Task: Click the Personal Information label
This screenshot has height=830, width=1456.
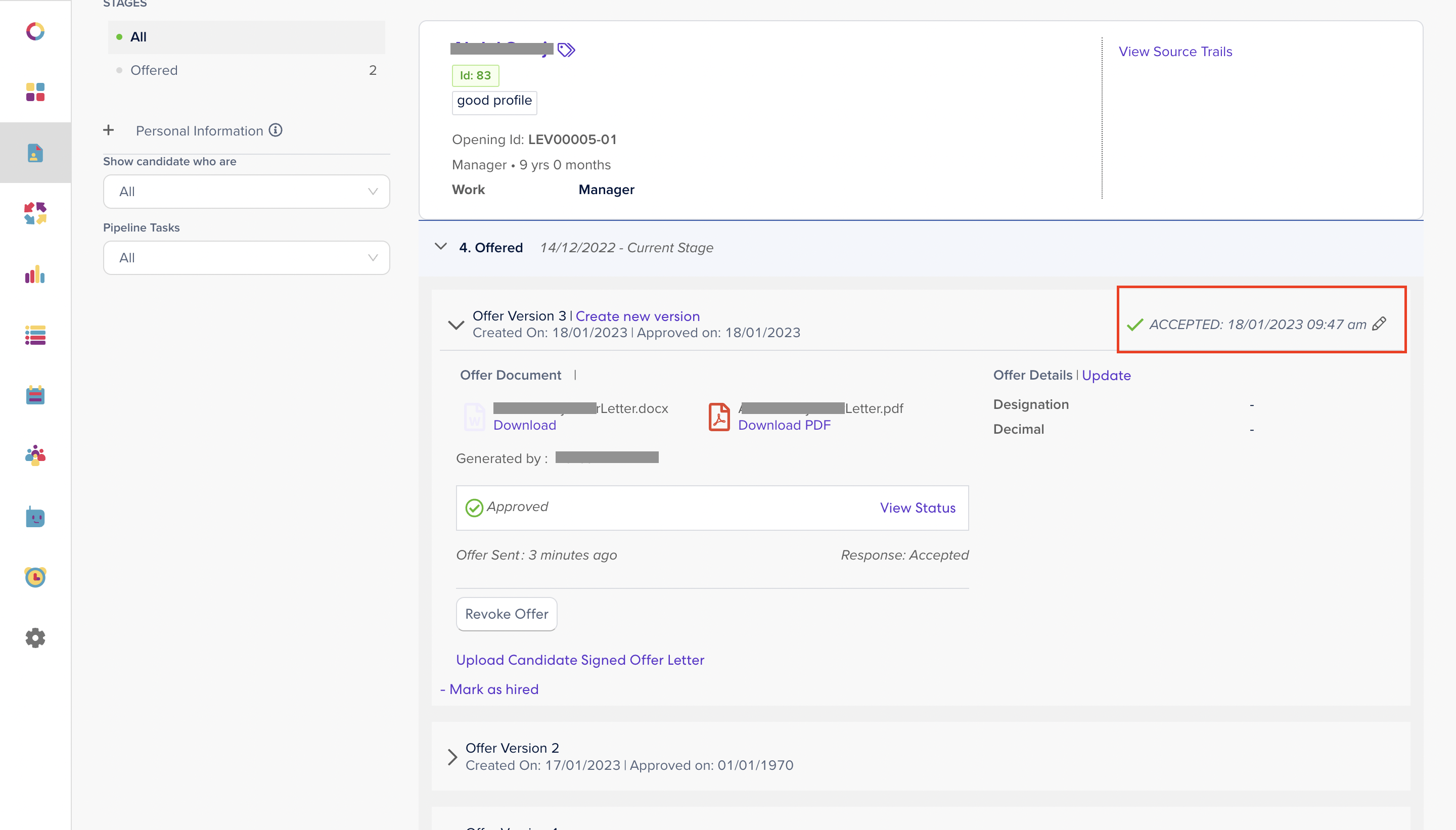Action: click(x=200, y=130)
